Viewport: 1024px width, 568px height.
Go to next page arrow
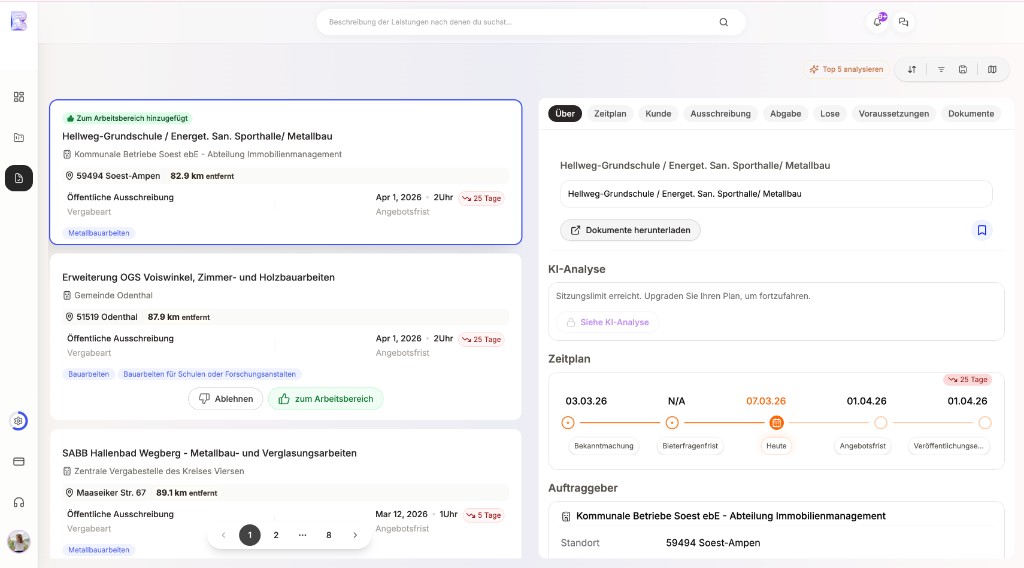pos(355,535)
